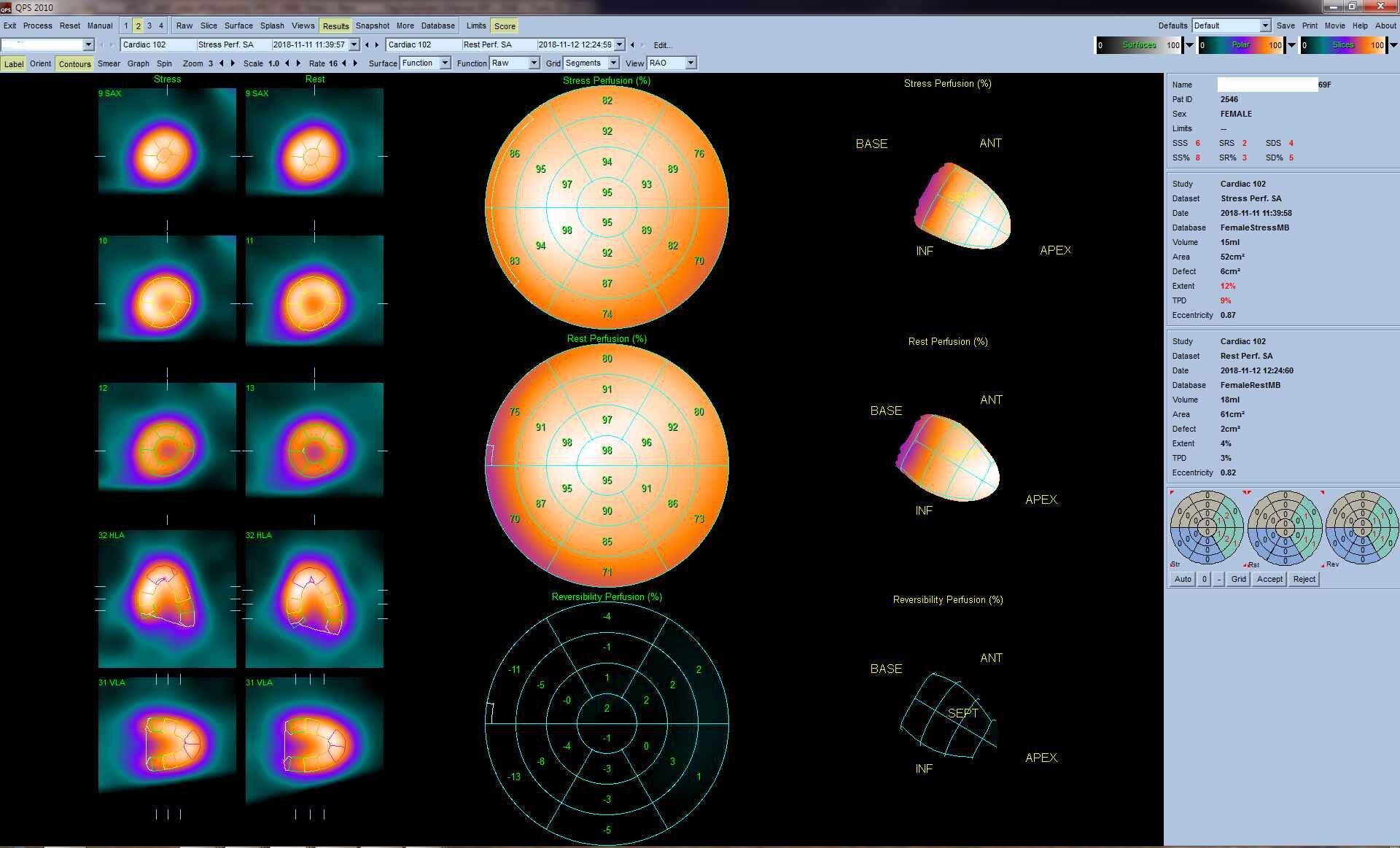Switch to the Views page
Screen dimensions: 1400x848
tap(303, 26)
